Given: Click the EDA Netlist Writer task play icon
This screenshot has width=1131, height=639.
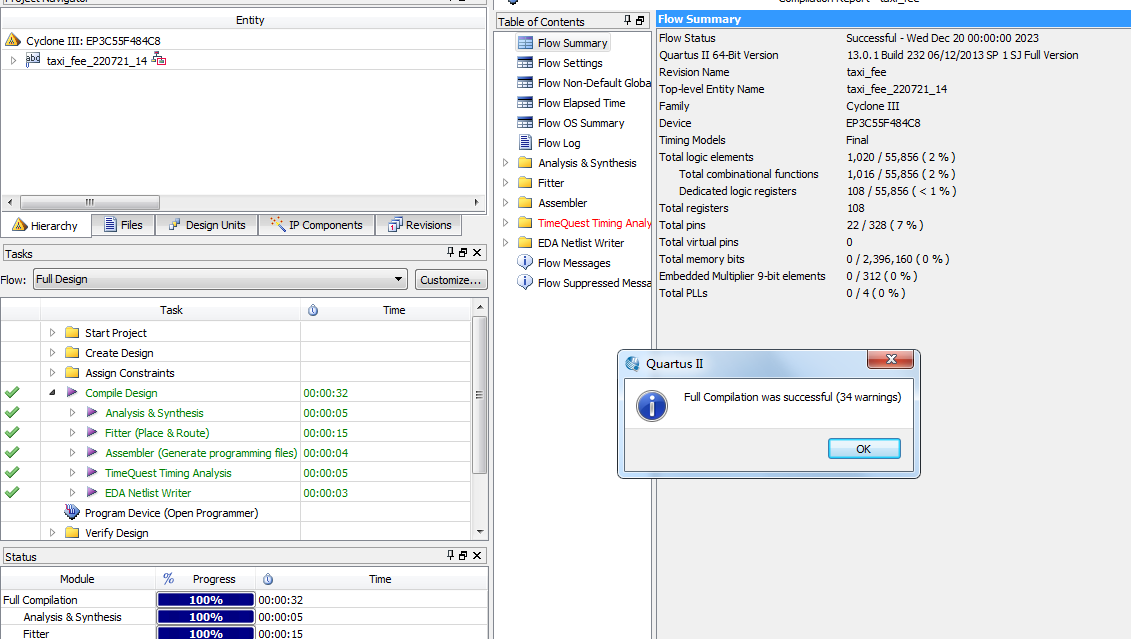Looking at the screenshot, I should (x=92, y=493).
